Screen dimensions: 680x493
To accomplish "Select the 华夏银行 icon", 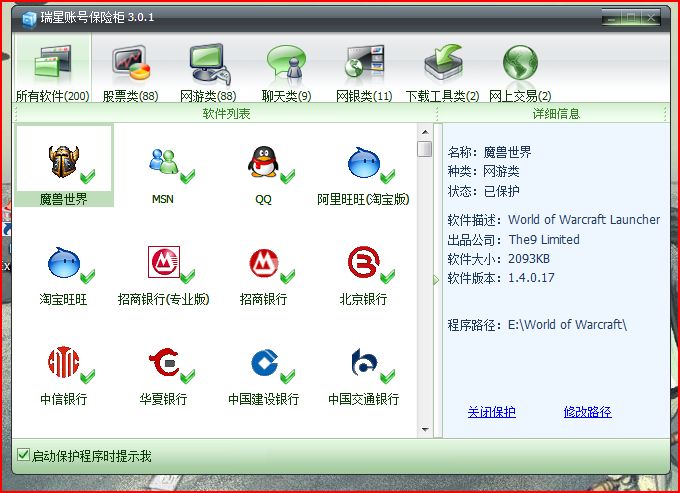I will [x=163, y=362].
